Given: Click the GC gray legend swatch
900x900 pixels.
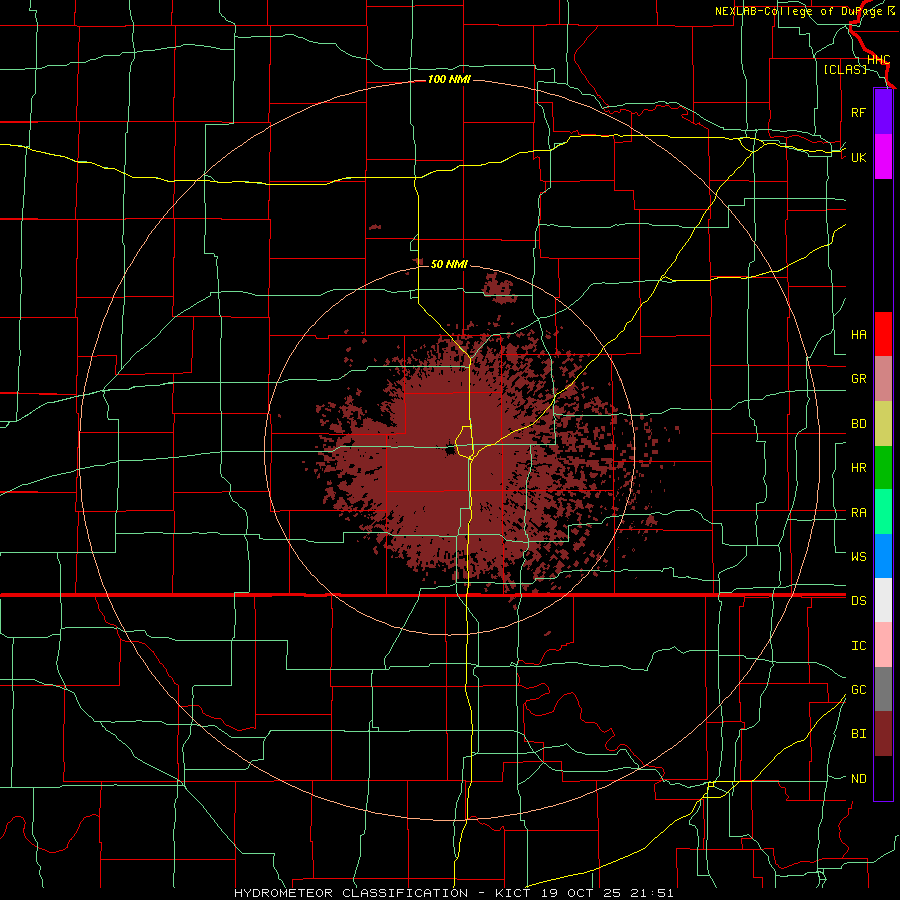Looking at the screenshot, I should [883, 689].
